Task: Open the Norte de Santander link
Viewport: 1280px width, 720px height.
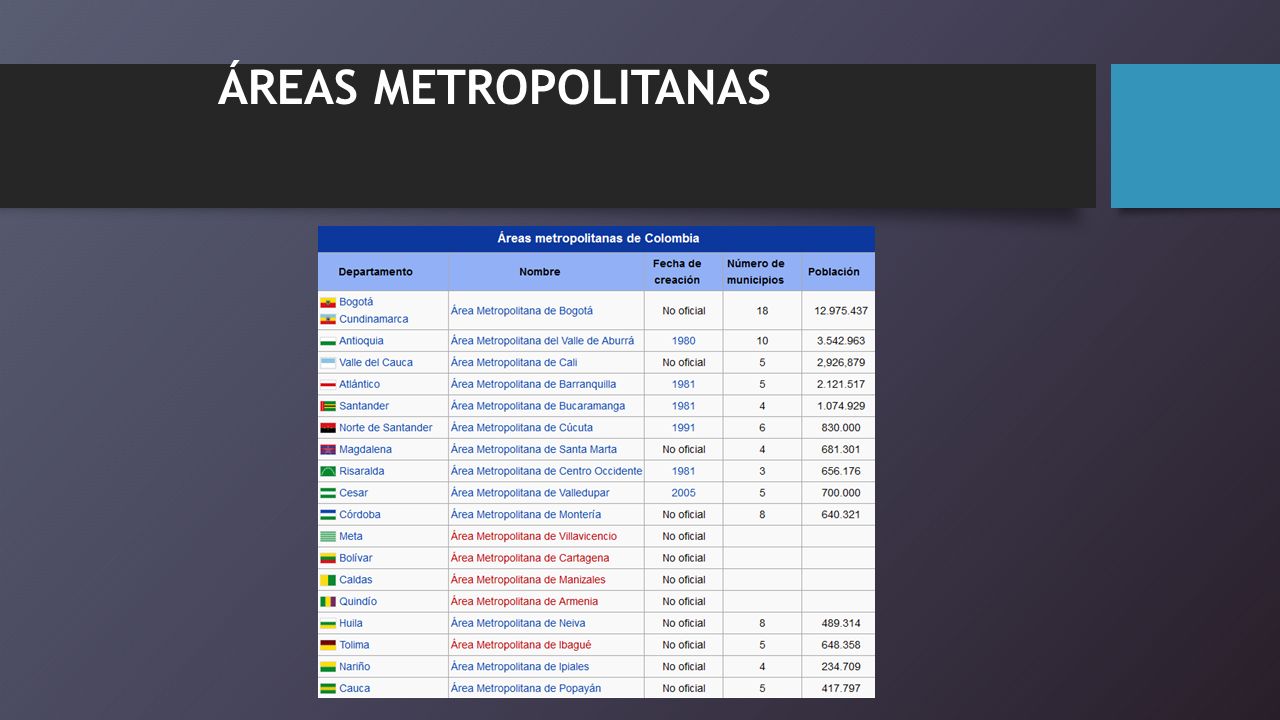Action: 386,428
